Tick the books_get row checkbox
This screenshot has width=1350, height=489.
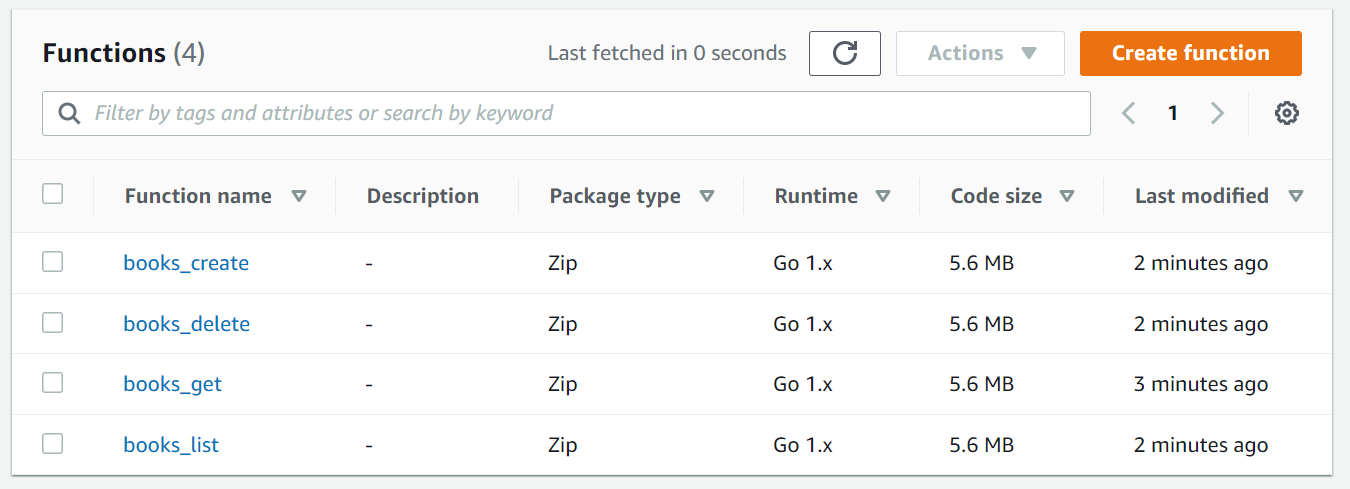tap(53, 383)
